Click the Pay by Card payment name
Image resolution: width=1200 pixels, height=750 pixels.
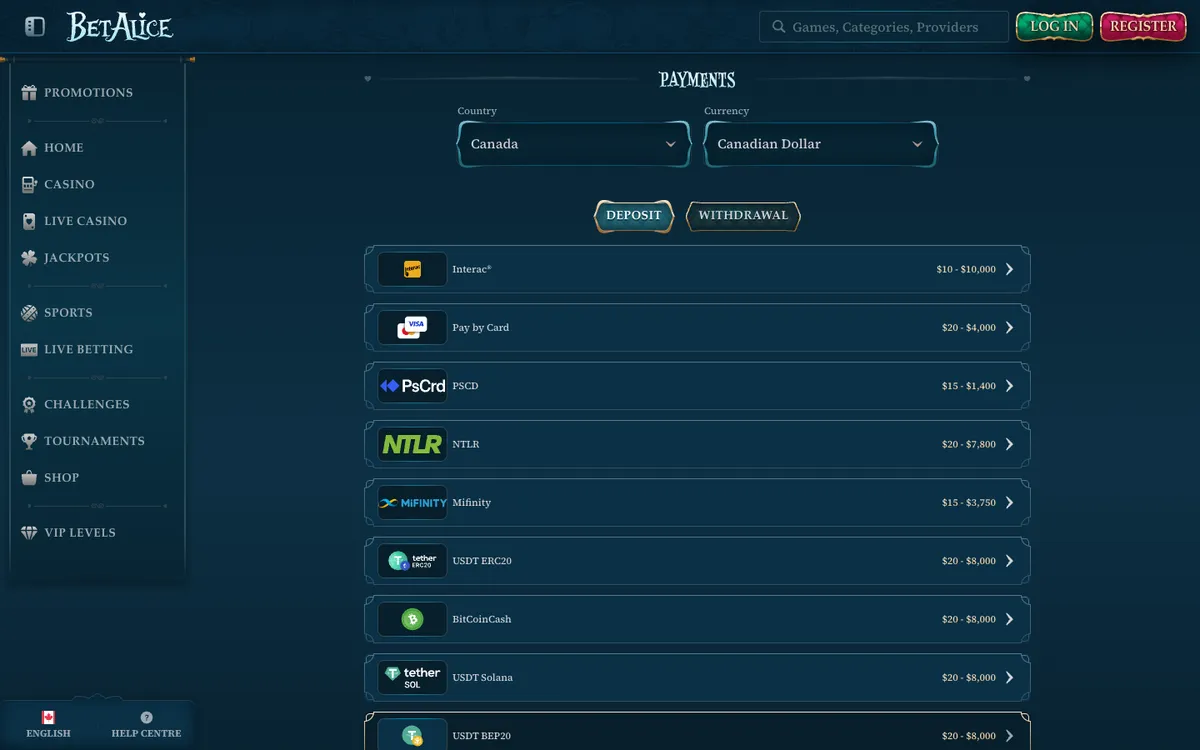click(481, 328)
